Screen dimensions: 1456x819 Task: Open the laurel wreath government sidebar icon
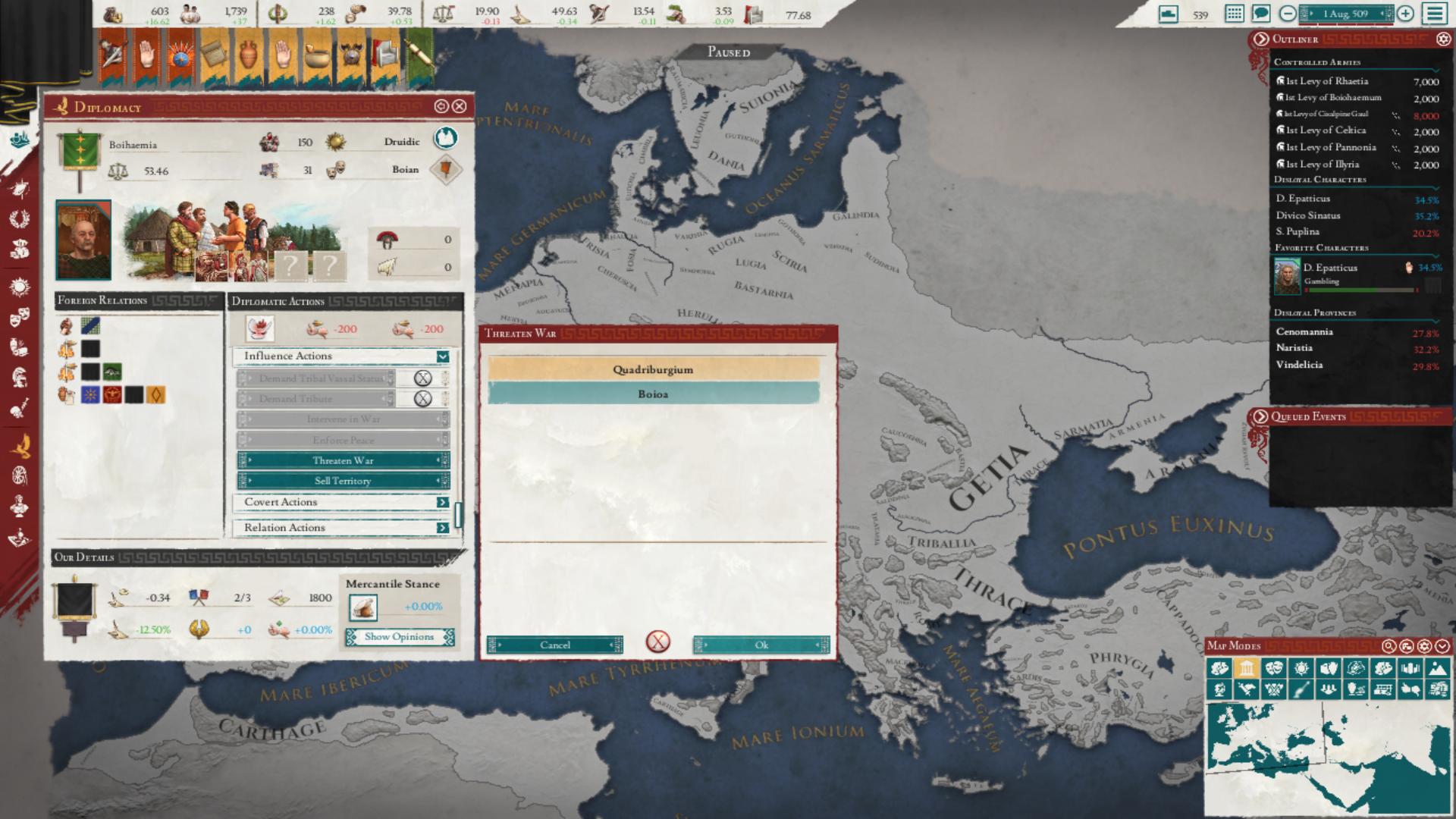(20, 218)
